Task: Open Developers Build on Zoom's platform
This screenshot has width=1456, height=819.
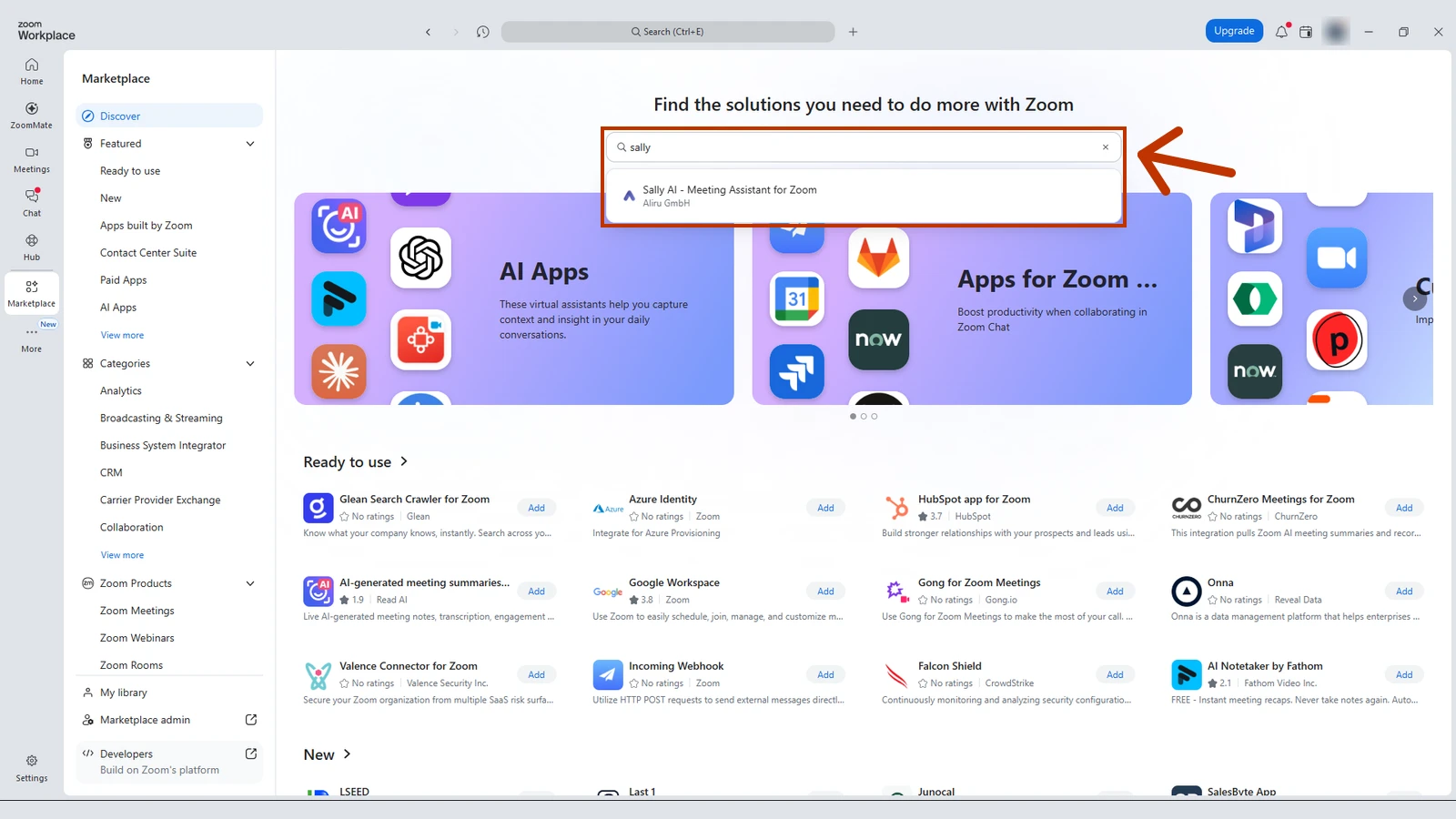Action: coord(169,762)
